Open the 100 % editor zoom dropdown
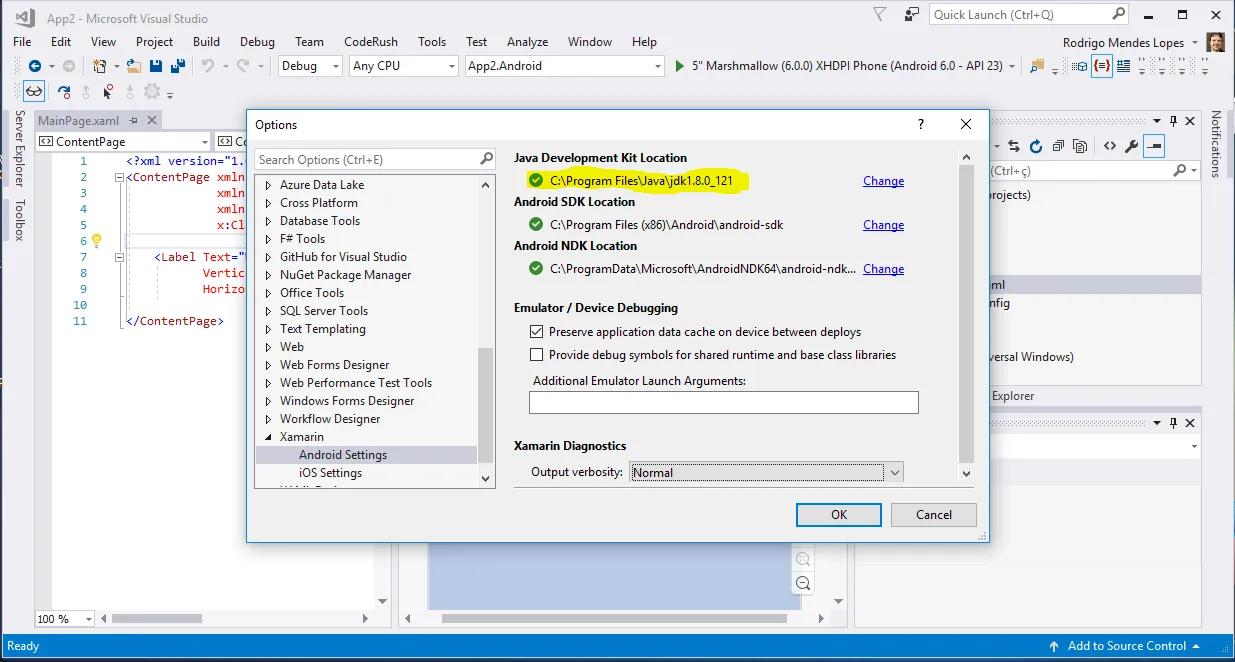This screenshot has width=1235, height=662. pos(65,619)
